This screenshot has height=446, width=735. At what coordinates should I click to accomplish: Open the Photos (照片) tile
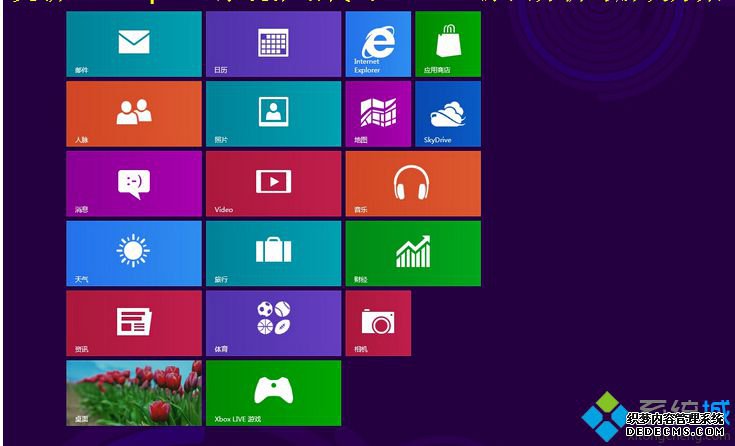[x=274, y=114]
